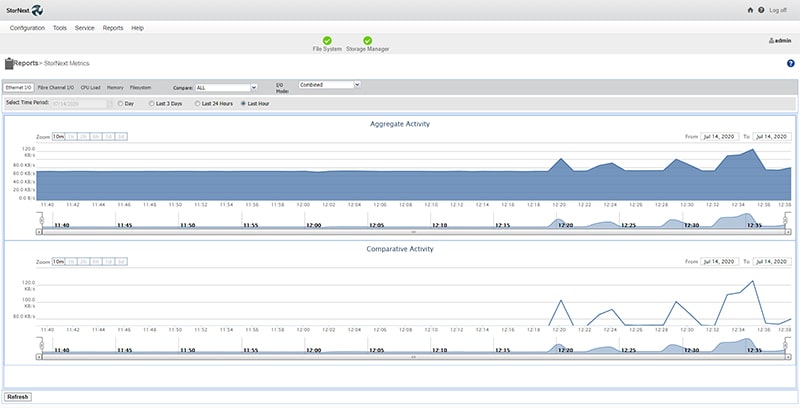Click the Home icon in header

point(750,10)
